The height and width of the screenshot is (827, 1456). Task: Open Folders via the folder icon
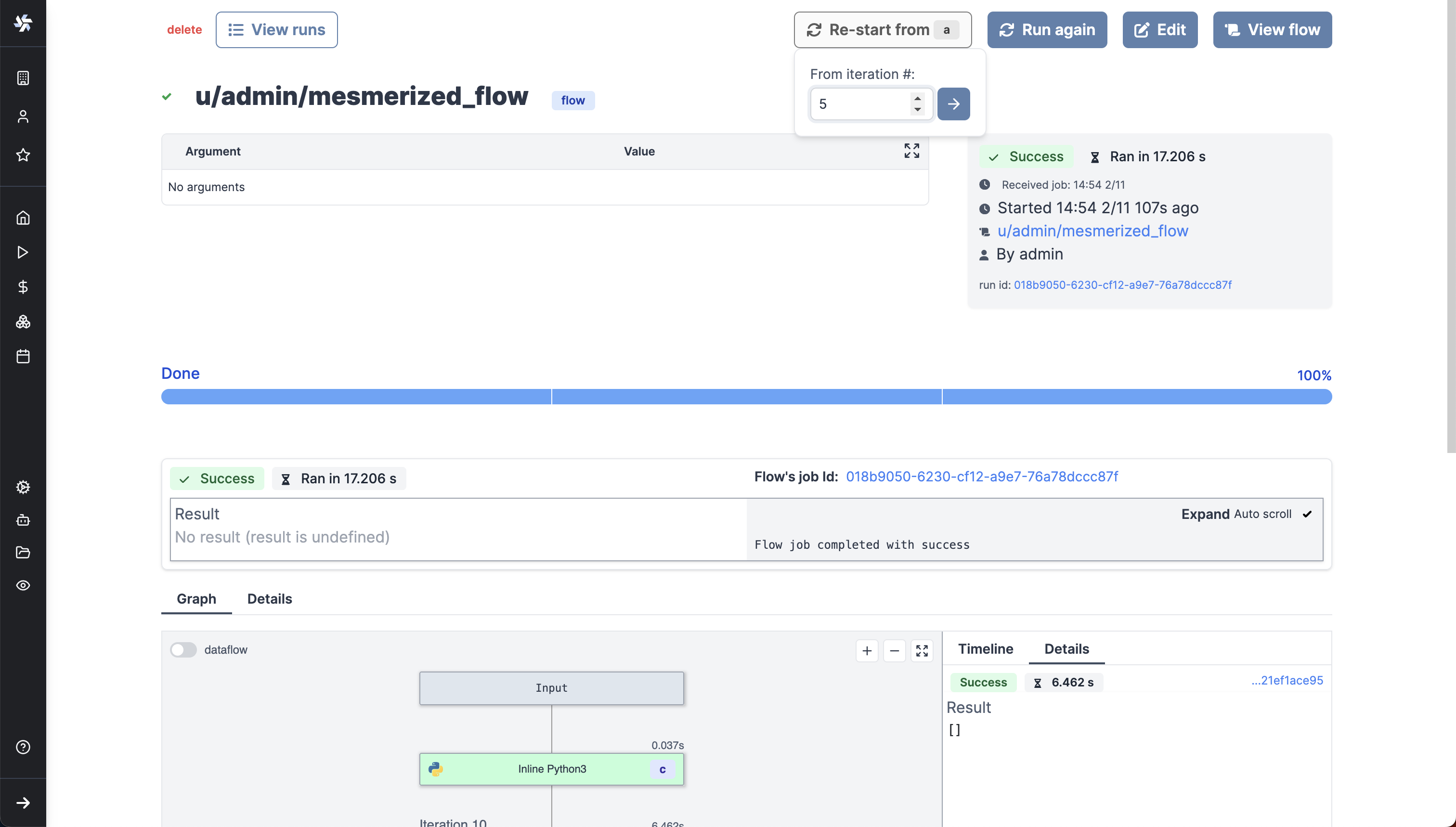(23, 553)
